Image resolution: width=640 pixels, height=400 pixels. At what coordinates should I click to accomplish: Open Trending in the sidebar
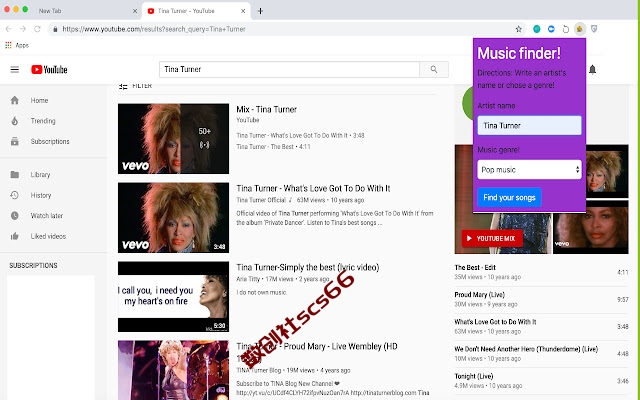pos(43,121)
